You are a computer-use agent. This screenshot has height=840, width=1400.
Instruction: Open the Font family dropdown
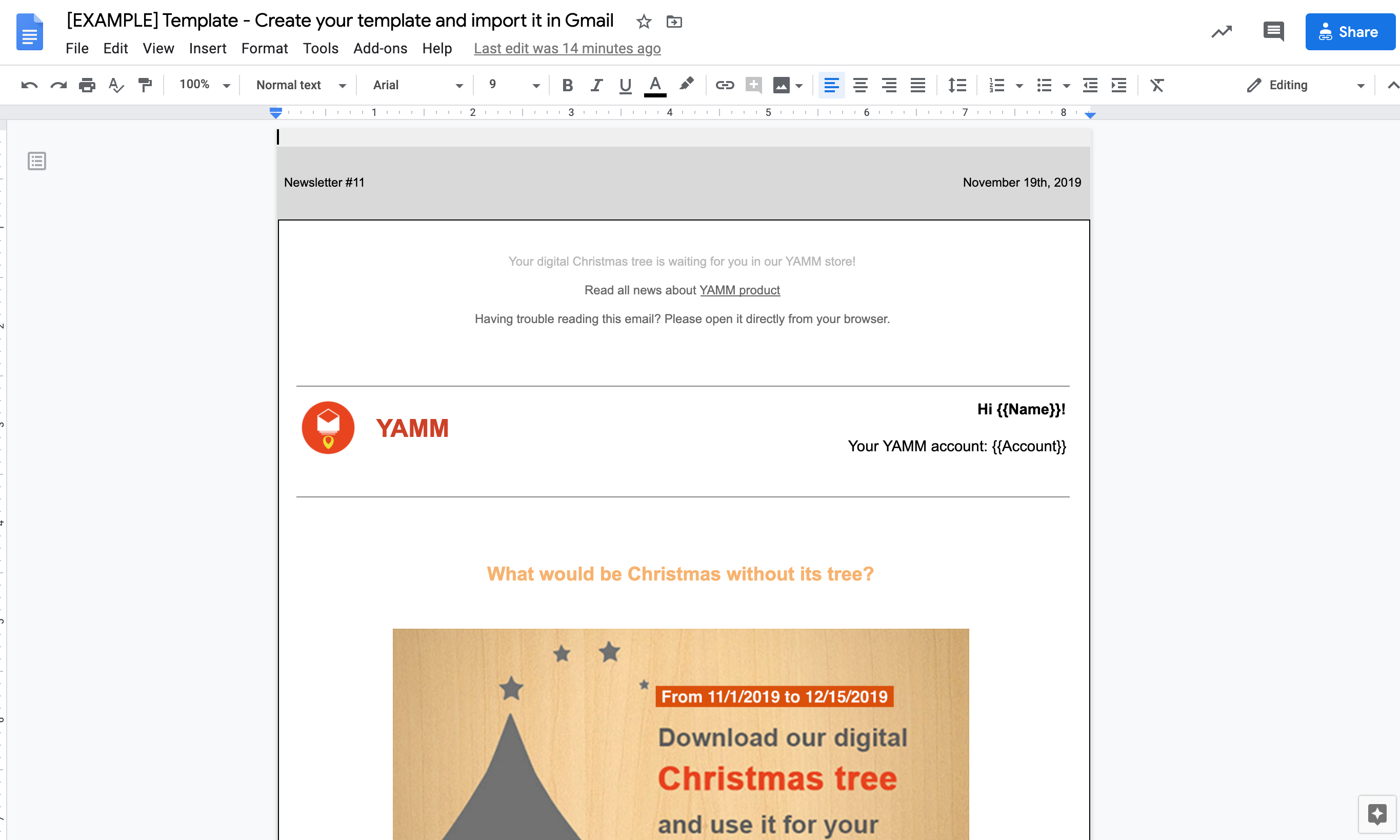[415, 84]
